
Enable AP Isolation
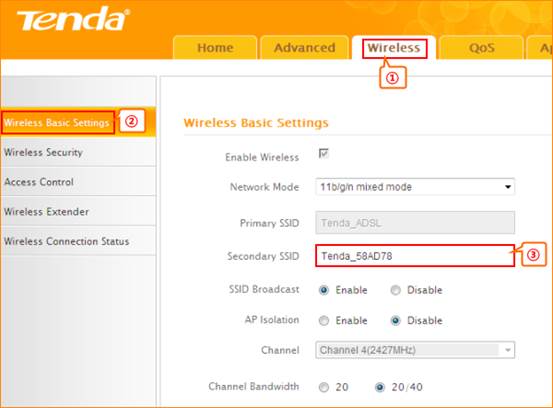point(324,321)
